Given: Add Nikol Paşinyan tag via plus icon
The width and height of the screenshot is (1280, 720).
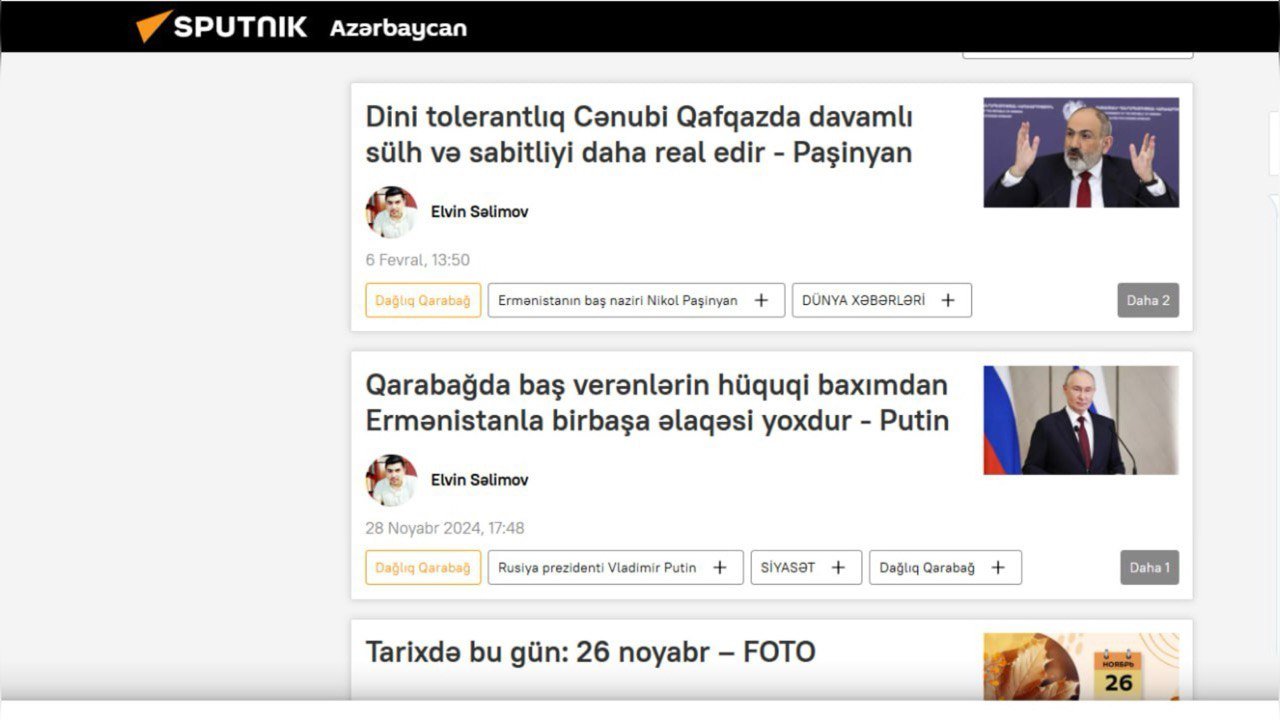Looking at the screenshot, I should (761, 300).
